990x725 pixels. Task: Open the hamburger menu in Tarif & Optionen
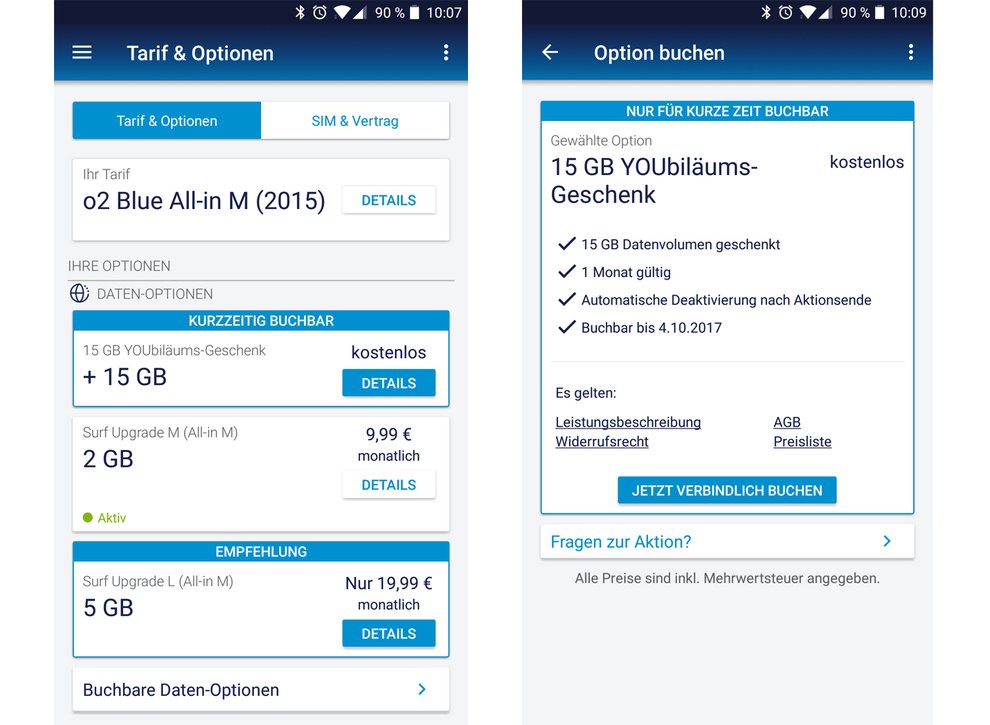[82, 52]
